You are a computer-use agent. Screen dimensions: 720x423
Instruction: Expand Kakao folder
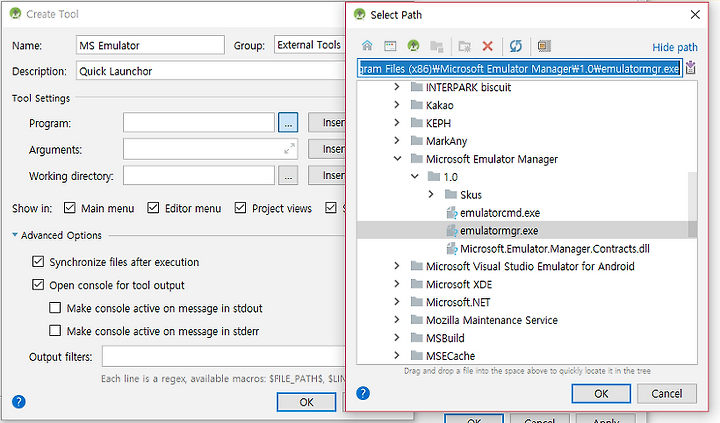[x=397, y=105]
